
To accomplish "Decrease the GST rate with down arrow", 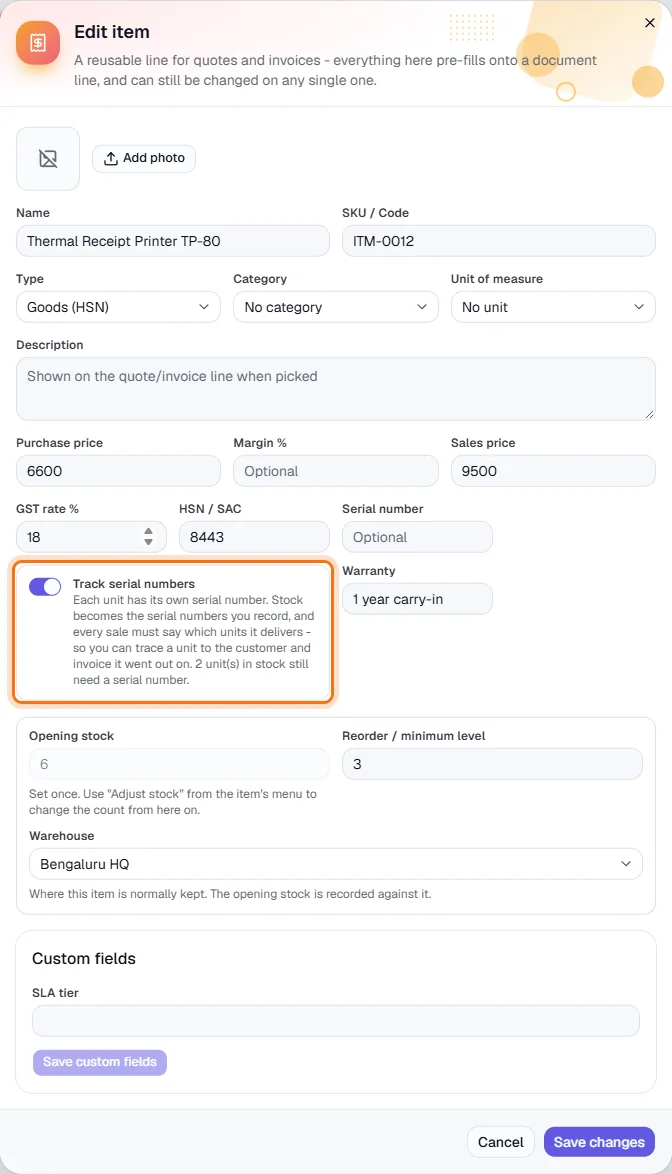I will (148, 541).
